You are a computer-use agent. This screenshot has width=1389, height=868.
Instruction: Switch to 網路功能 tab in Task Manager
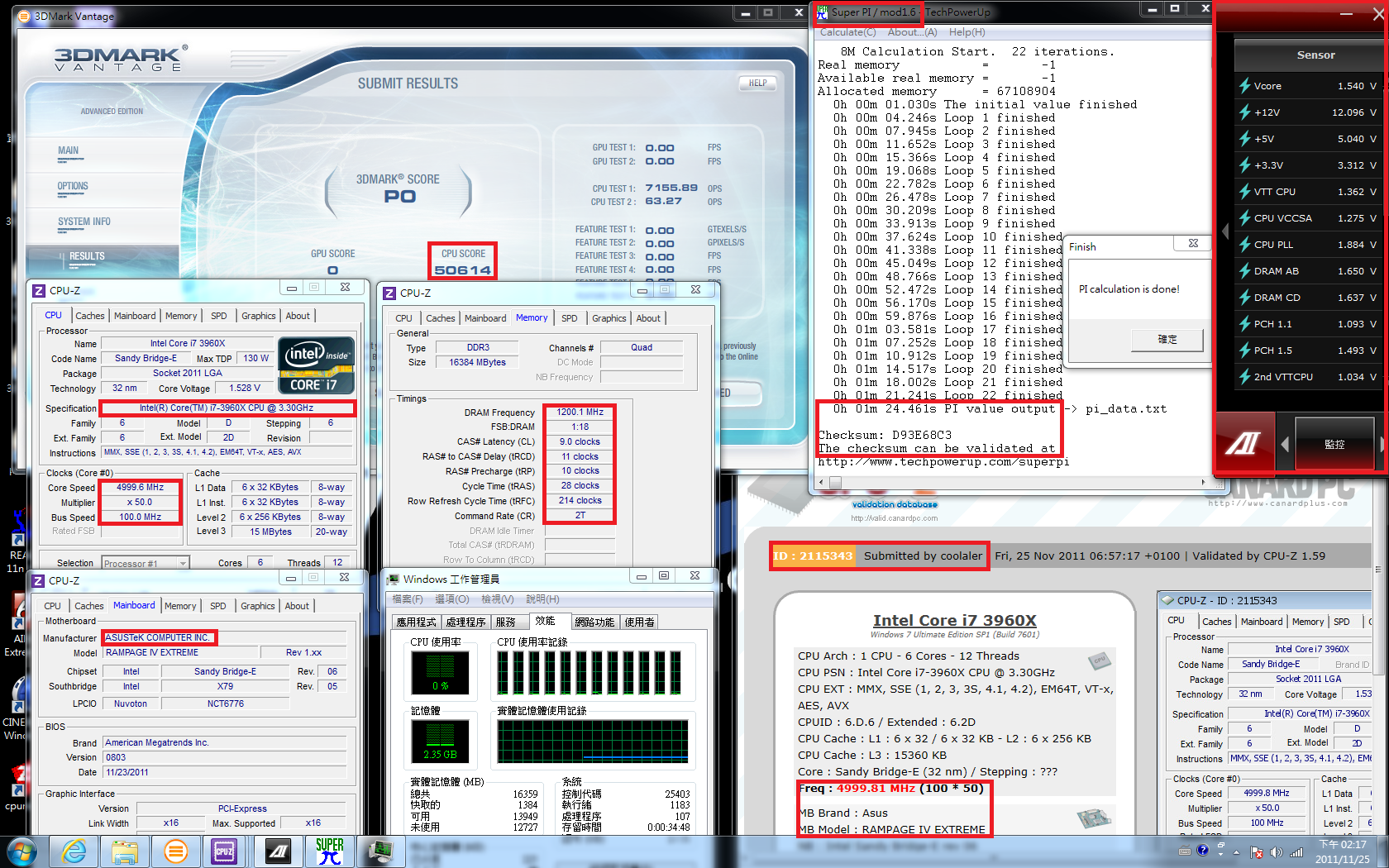(x=594, y=622)
